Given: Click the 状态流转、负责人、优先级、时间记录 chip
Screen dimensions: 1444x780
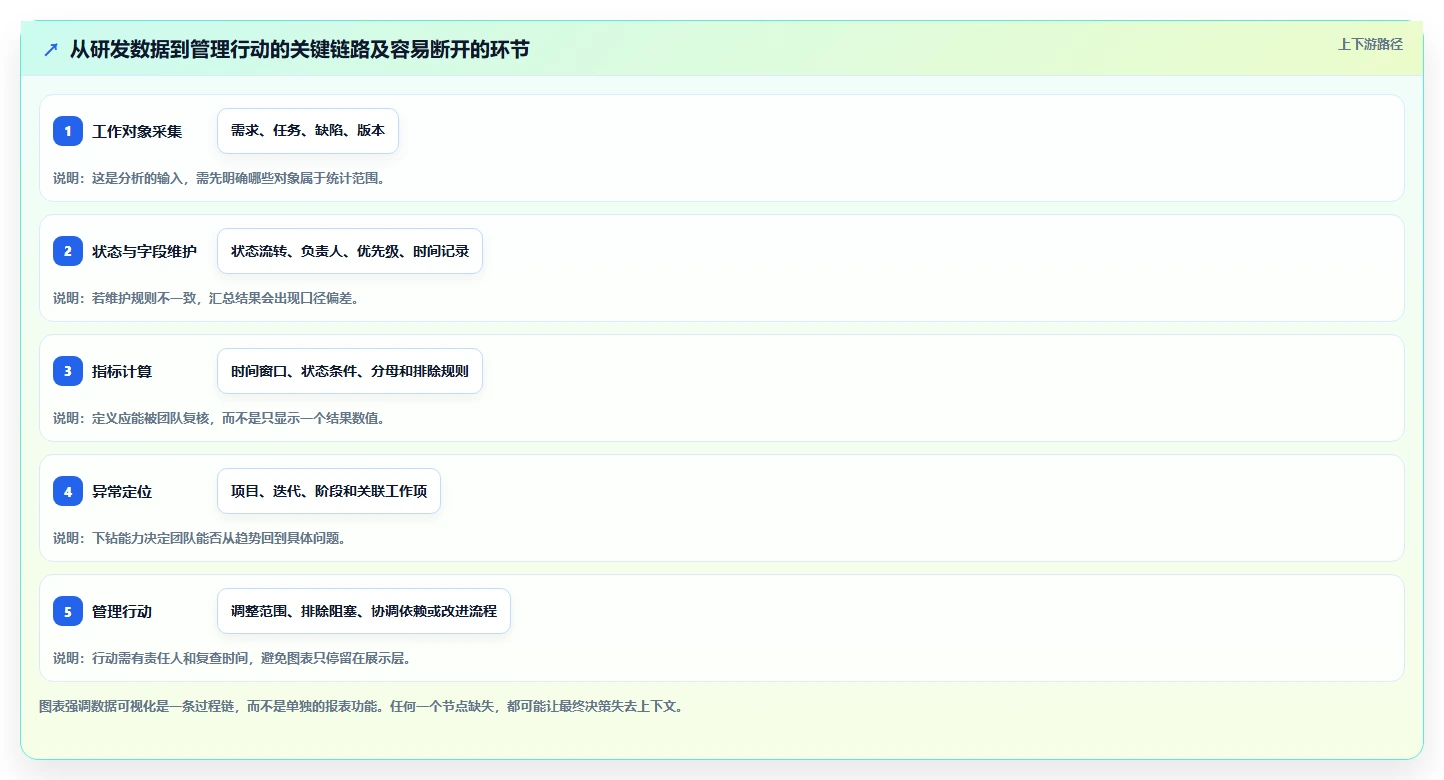Looking at the screenshot, I should (x=350, y=251).
